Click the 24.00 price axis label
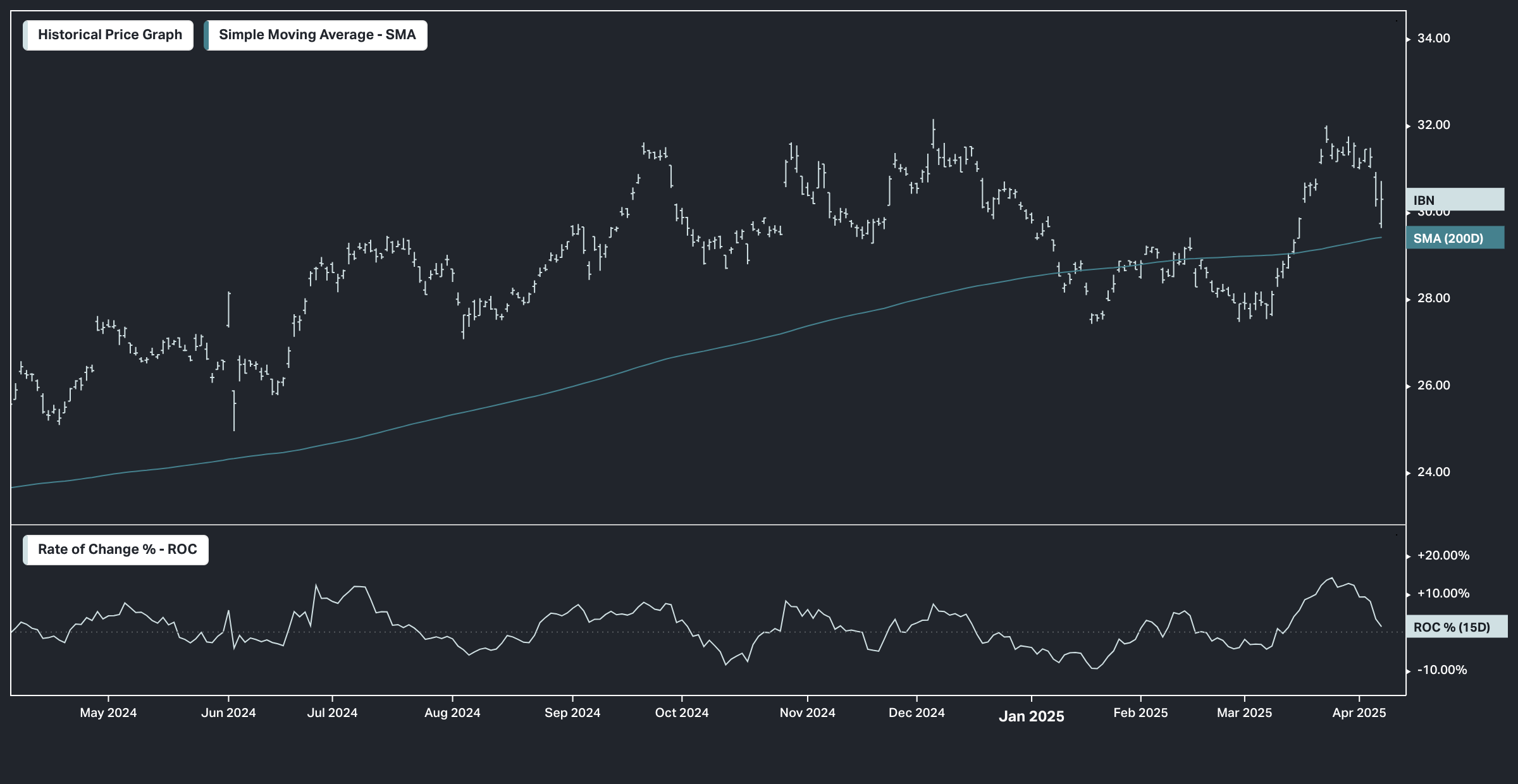This screenshot has height=784, width=1518. 1433,472
